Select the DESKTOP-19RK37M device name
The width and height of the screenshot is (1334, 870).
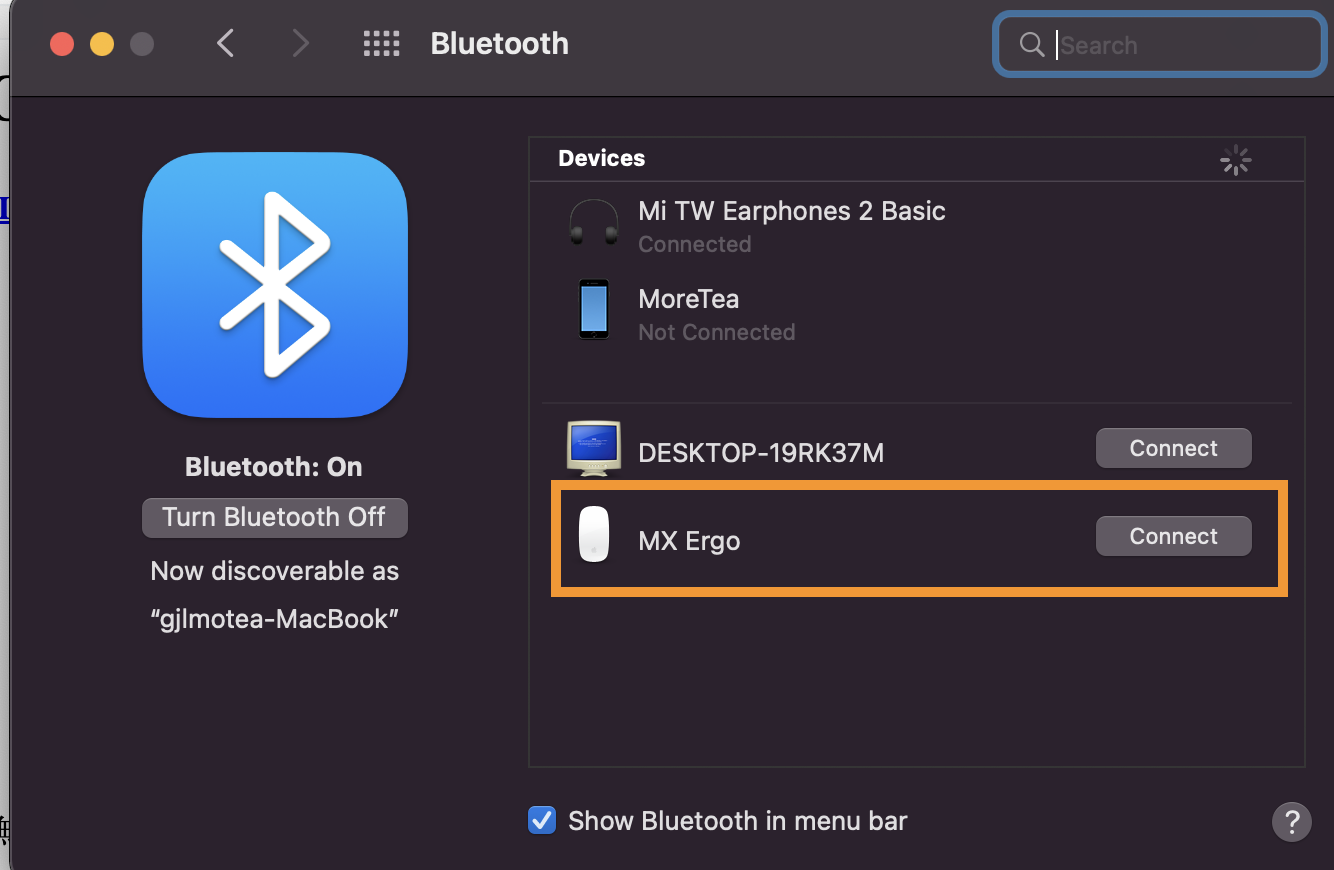click(761, 453)
